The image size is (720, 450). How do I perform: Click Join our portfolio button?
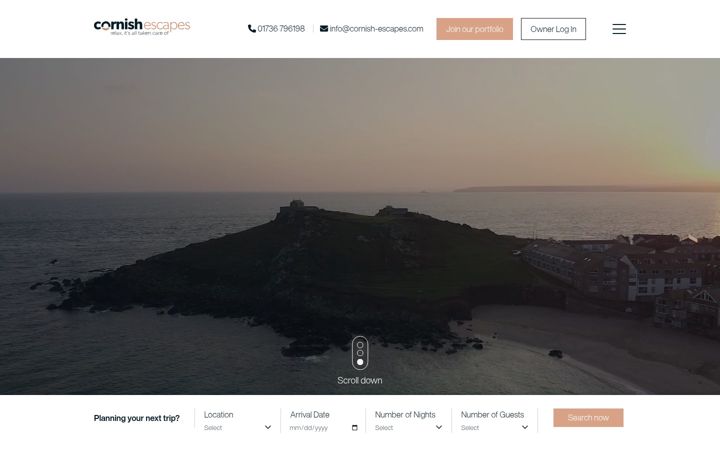[x=474, y=29]
